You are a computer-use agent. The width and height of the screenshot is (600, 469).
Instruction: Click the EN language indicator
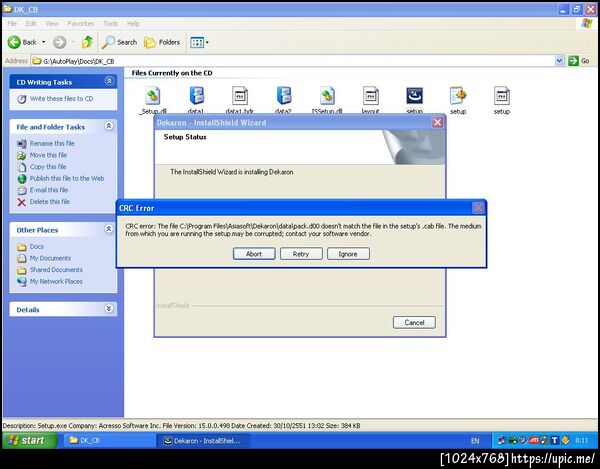(475, 441)
